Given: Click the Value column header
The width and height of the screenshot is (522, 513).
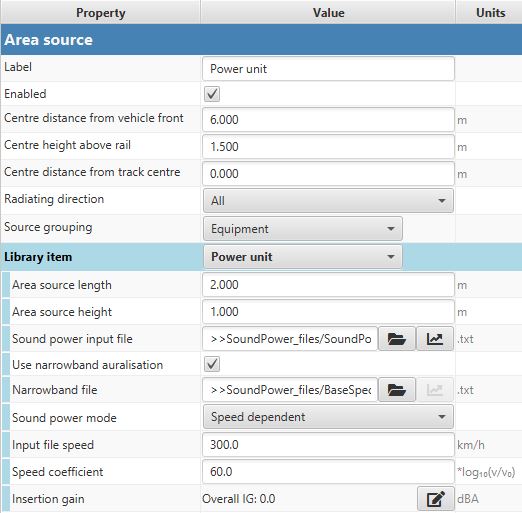Looking at the screenshot, I should click(x=328, y=12).
